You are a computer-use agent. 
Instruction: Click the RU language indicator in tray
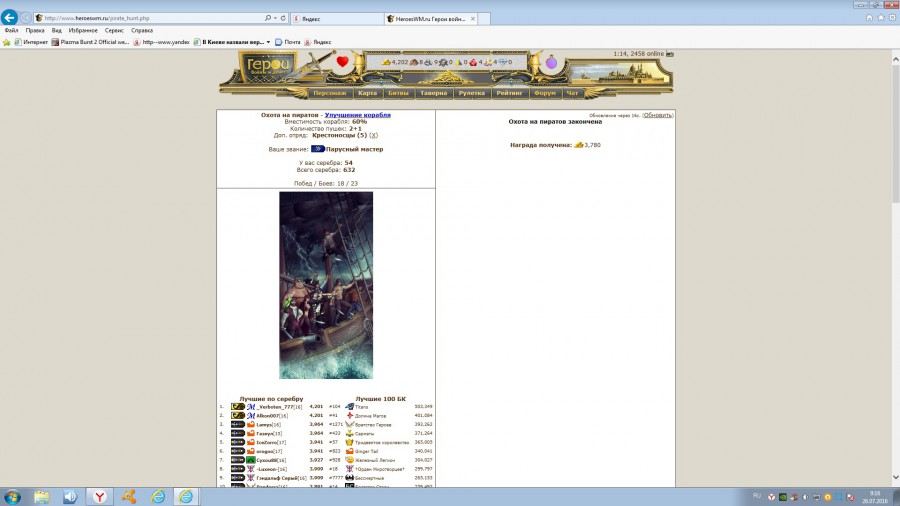[757, 496]
